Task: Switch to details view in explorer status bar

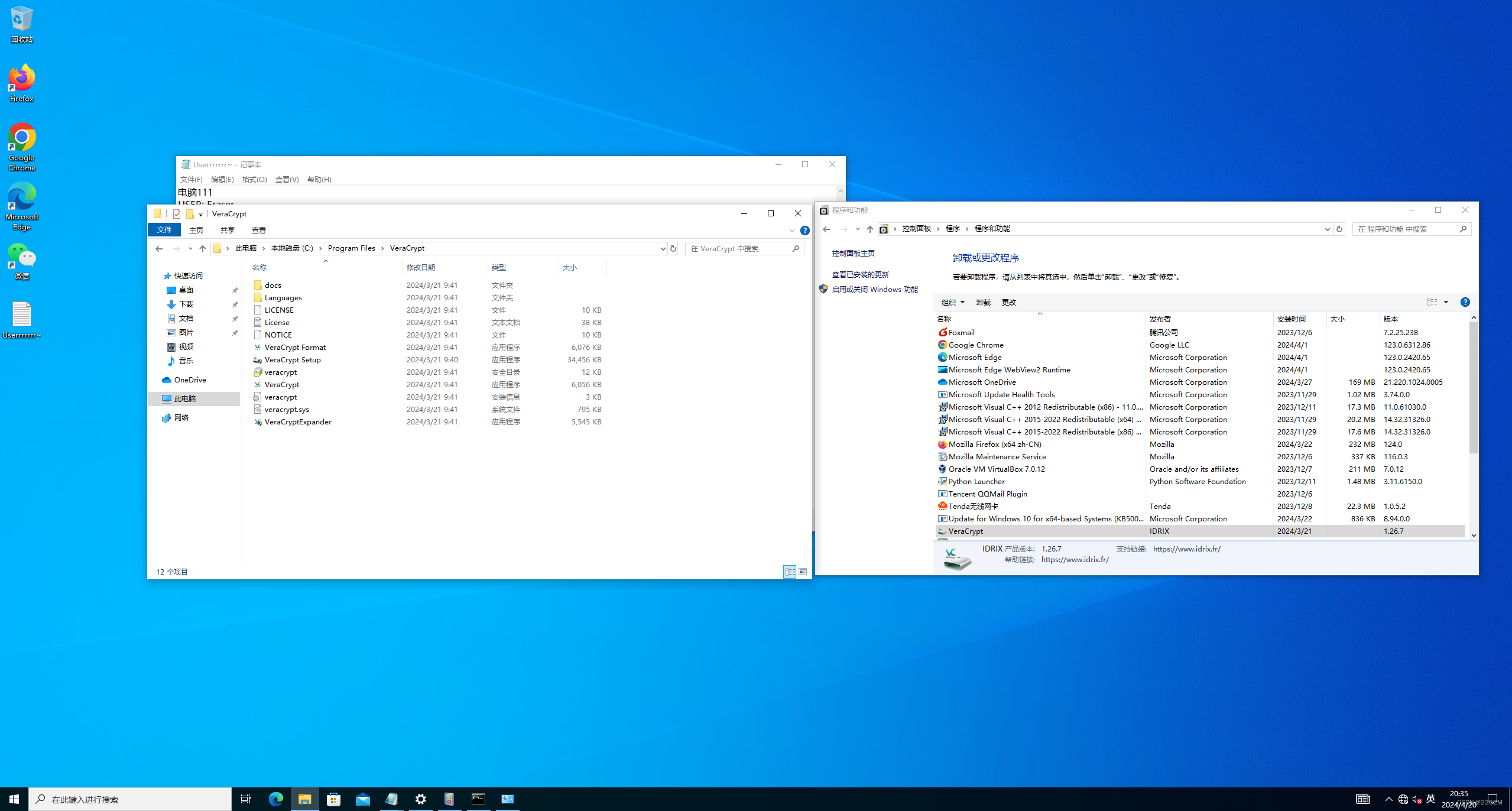Action: pyautogui.click(x=790, y=572)
